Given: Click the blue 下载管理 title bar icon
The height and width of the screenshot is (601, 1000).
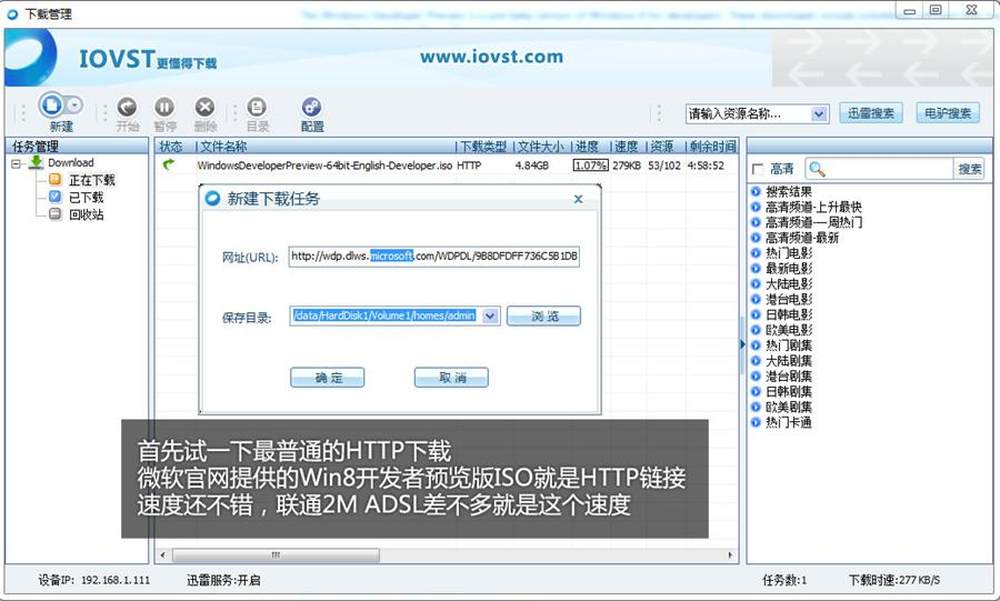Looking at the screenshot, I should pyautogui.click(x=12, y=13).
